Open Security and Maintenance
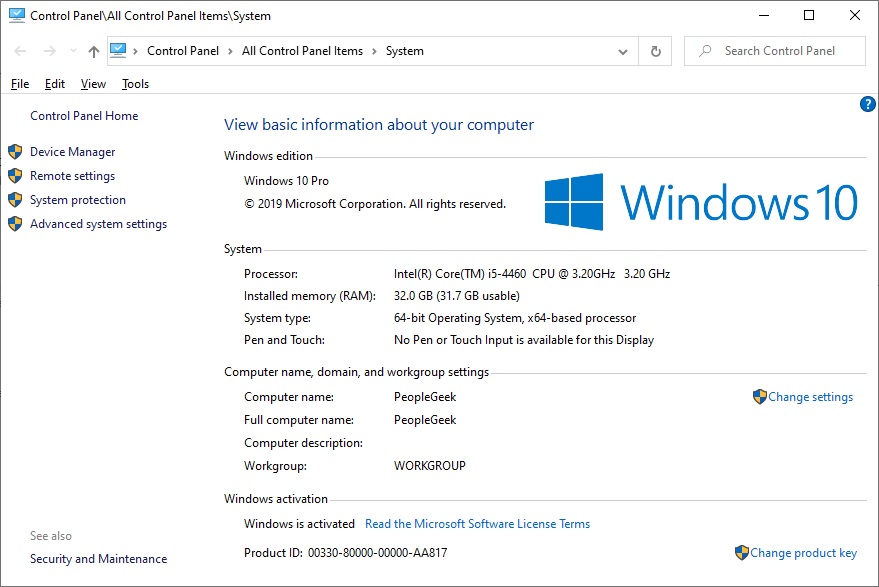 99,559
